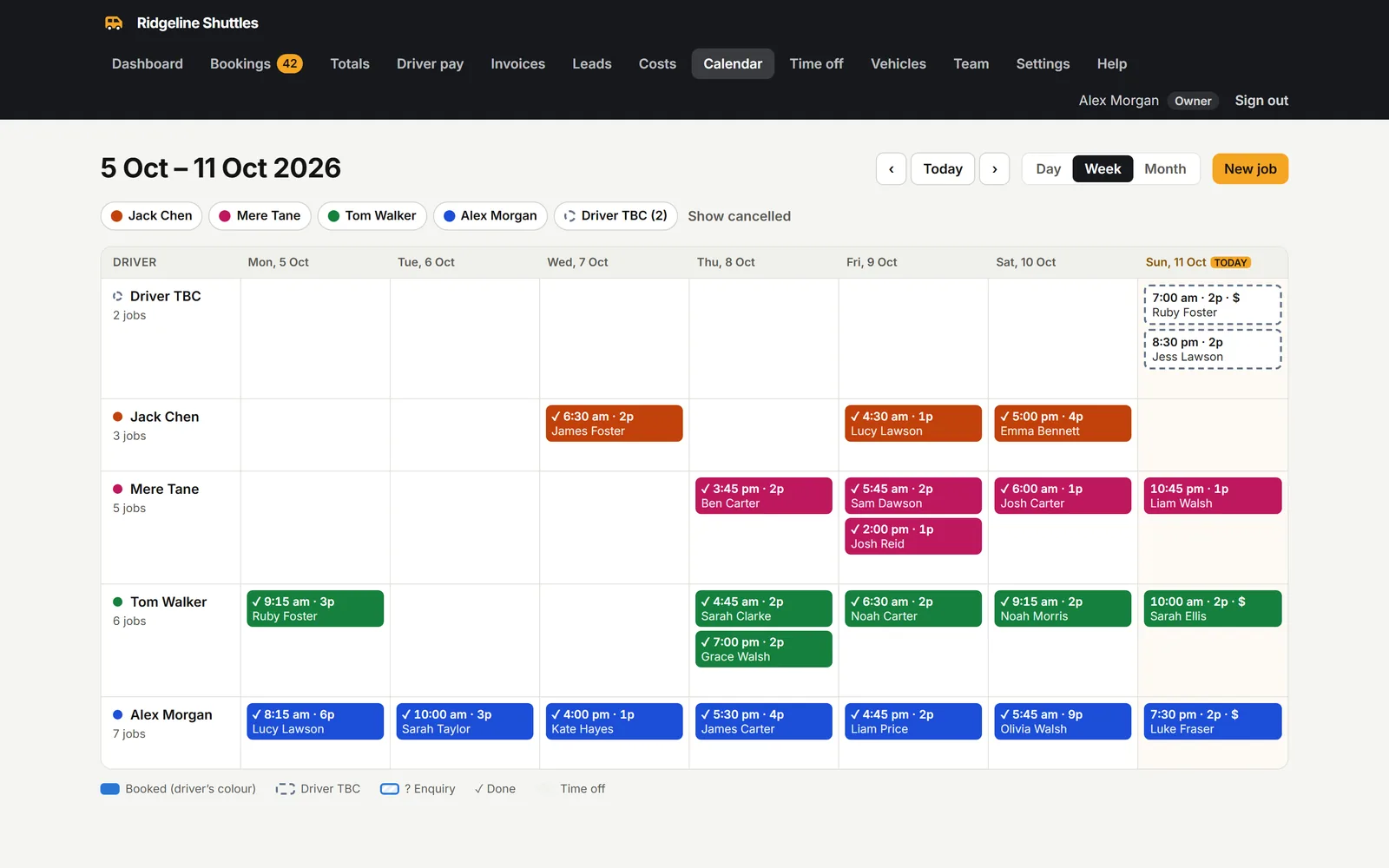Open Luke Fraser 7:30 pm job
The width and height of the screenshot is (1389, 868).
(x=1213, y=721)
